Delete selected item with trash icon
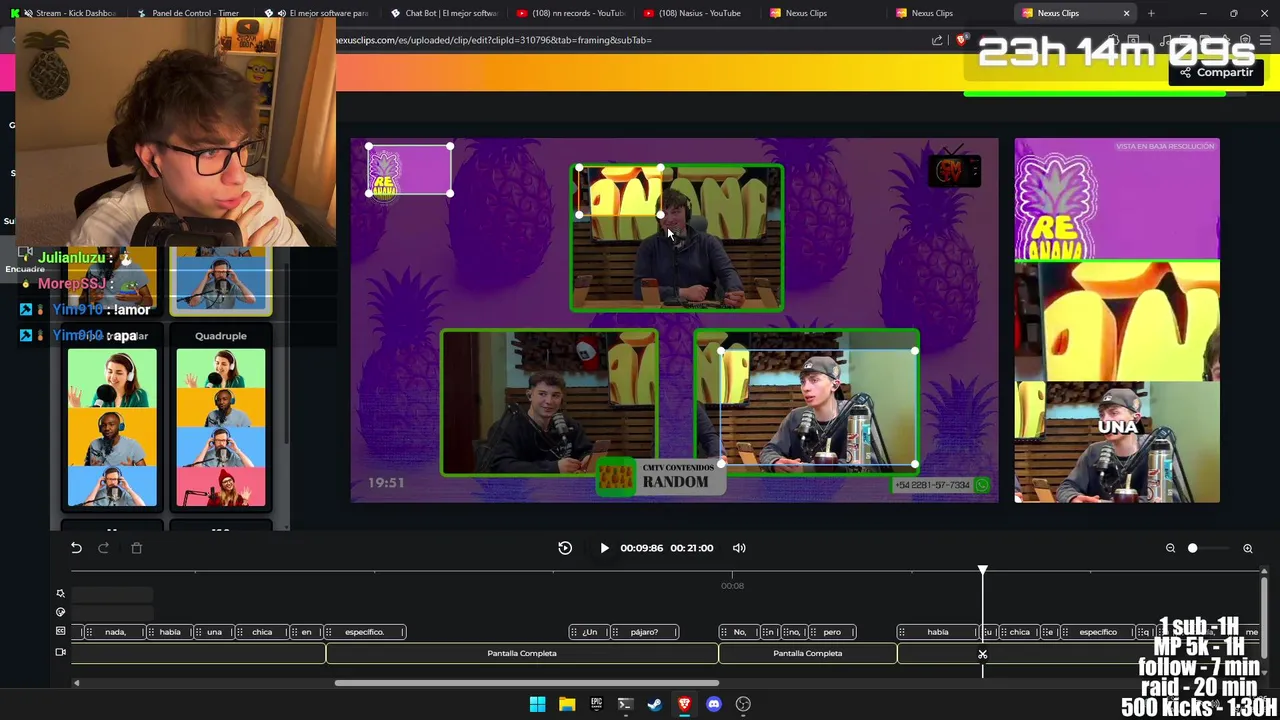1280x720 pixels. [x=137, y=548]
